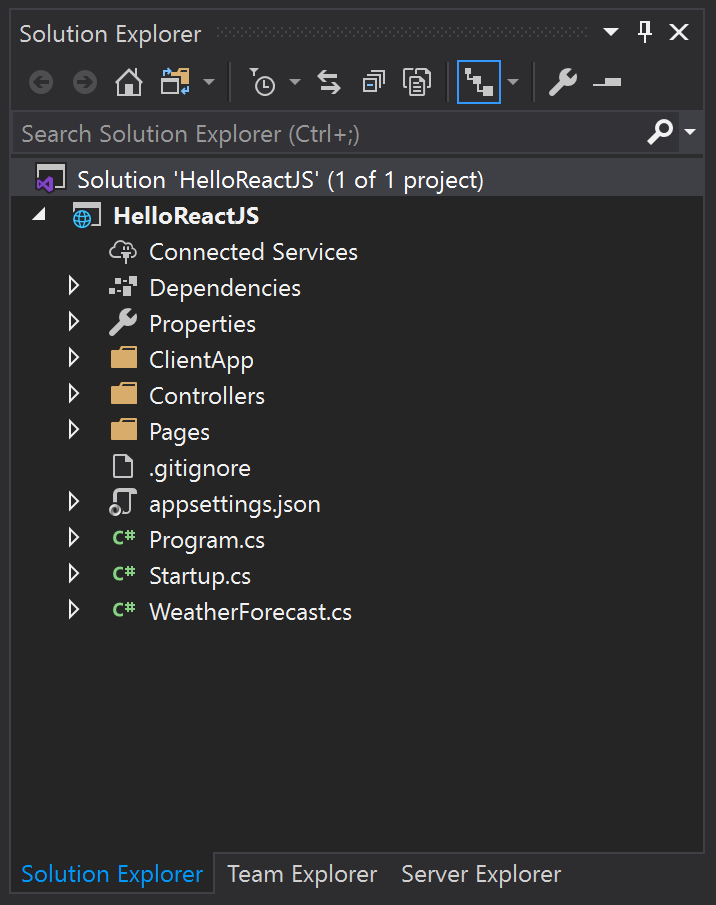Click the .gitignore file icon
The width and height of the screenshot is (716, 905).
123,466
